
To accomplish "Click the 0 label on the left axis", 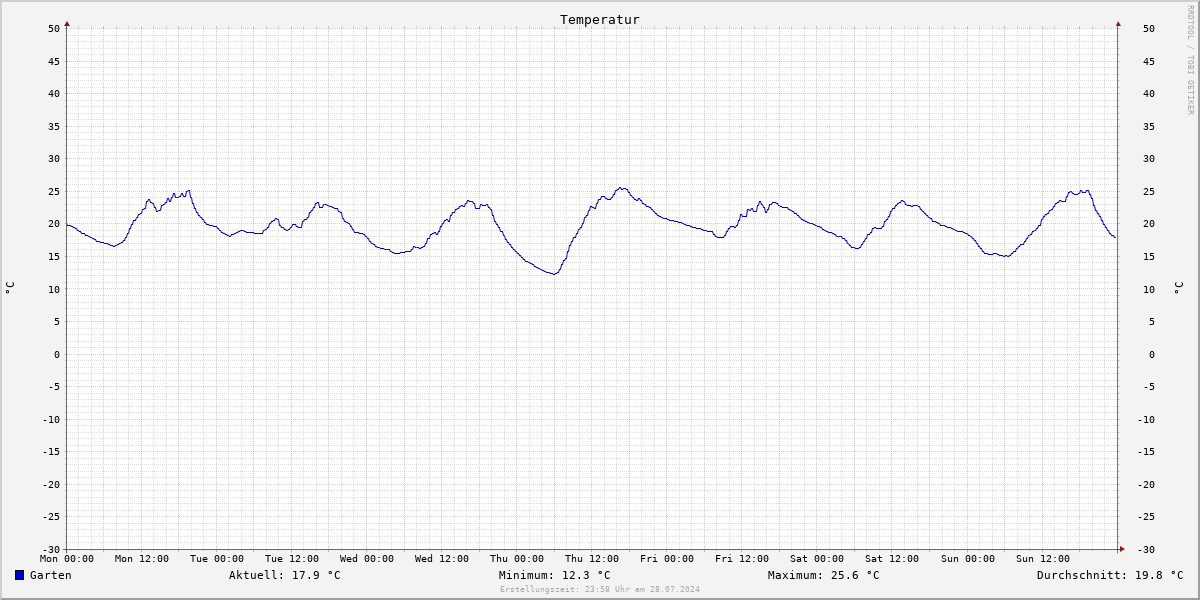I will point(58,354).
